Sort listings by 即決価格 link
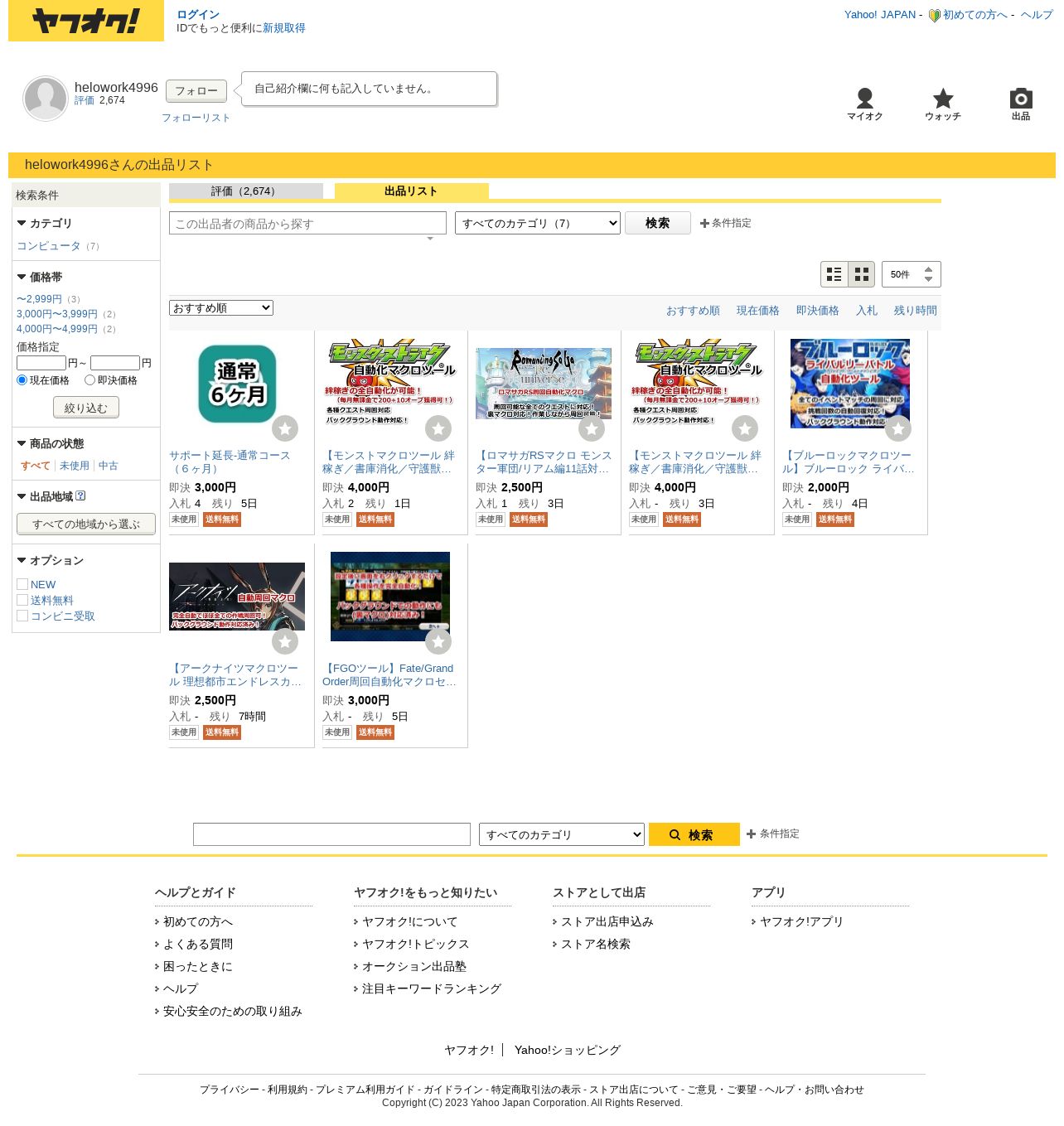 tap(818, 311)
